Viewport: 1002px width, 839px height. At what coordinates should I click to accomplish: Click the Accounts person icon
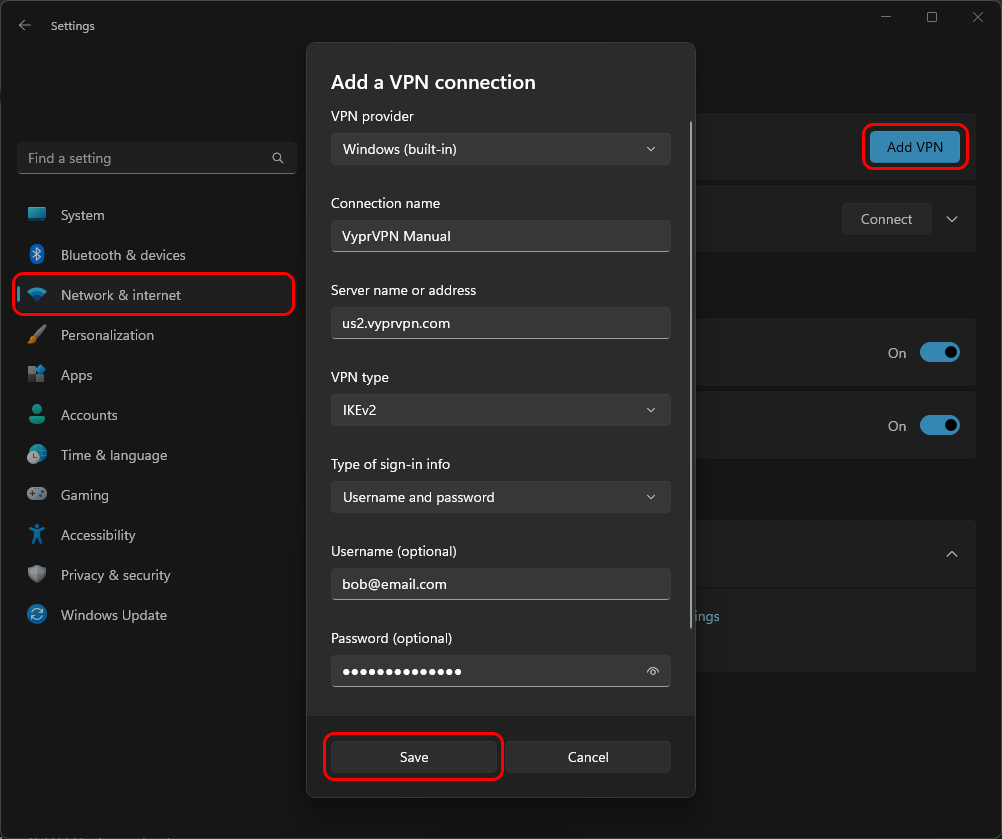point(37,414)
